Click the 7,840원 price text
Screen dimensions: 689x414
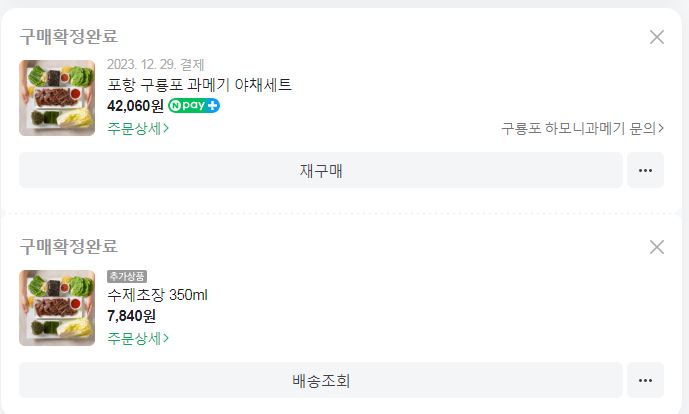coord(131,316)
